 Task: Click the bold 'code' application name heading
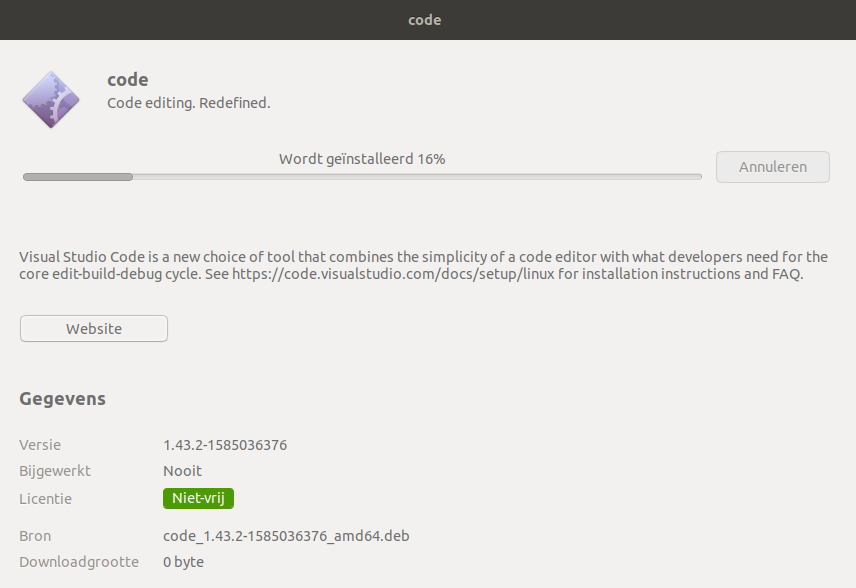click(128, 80)
